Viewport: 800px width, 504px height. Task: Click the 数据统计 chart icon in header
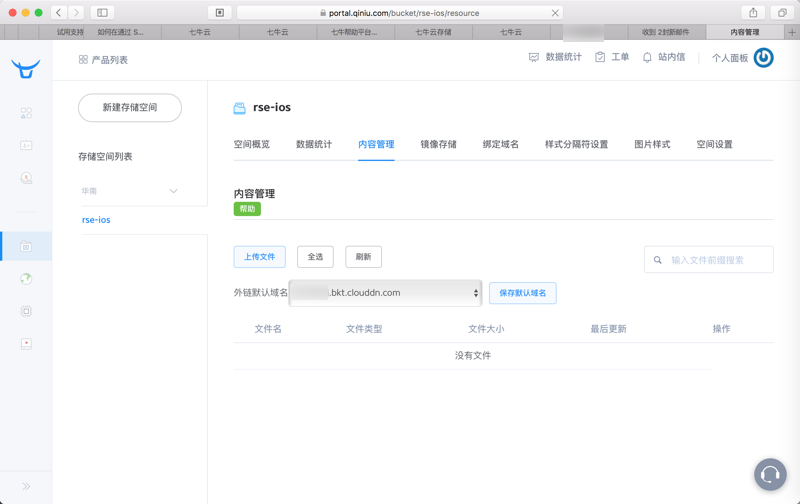534,57
